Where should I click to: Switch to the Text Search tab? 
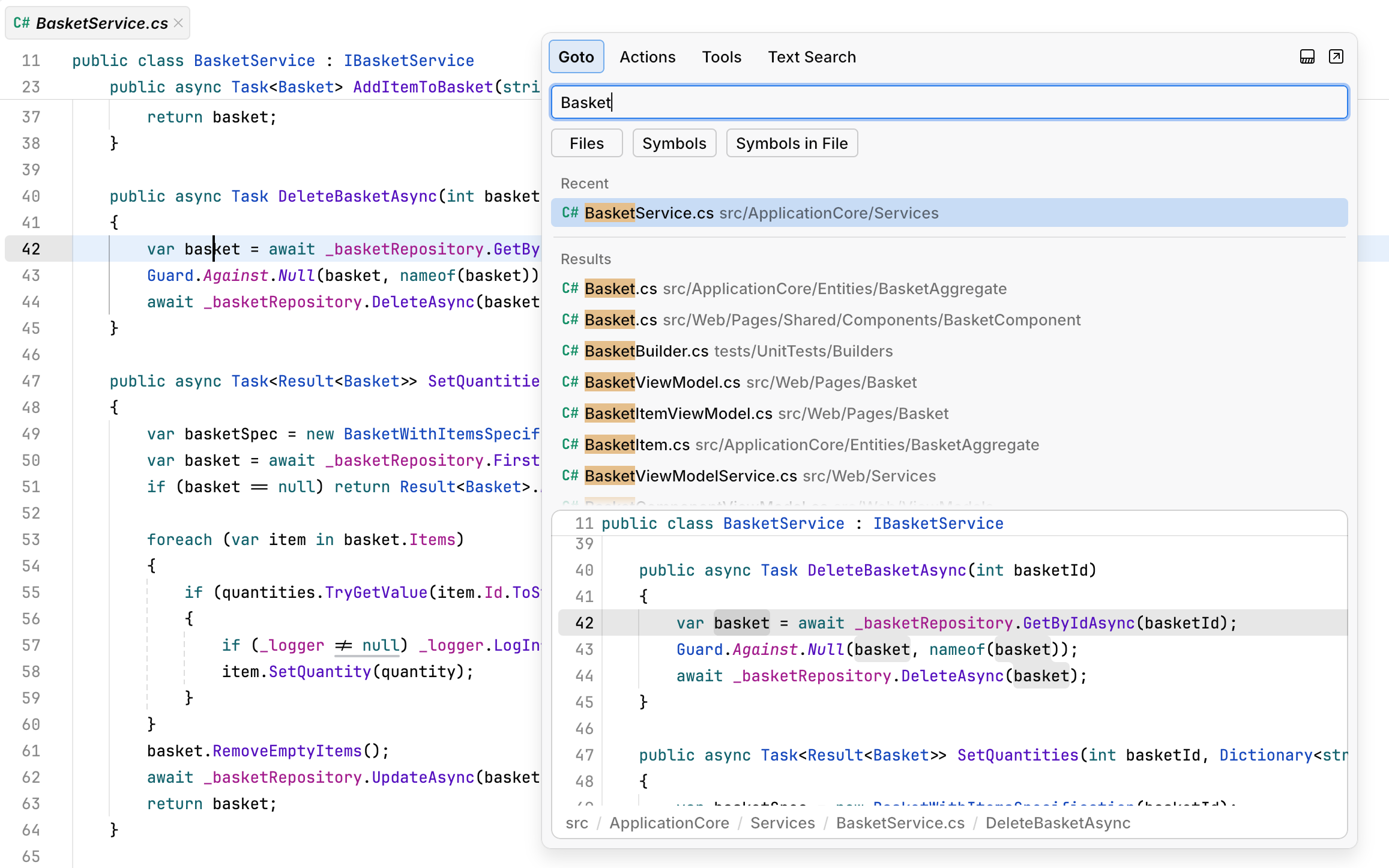point(812,56)
